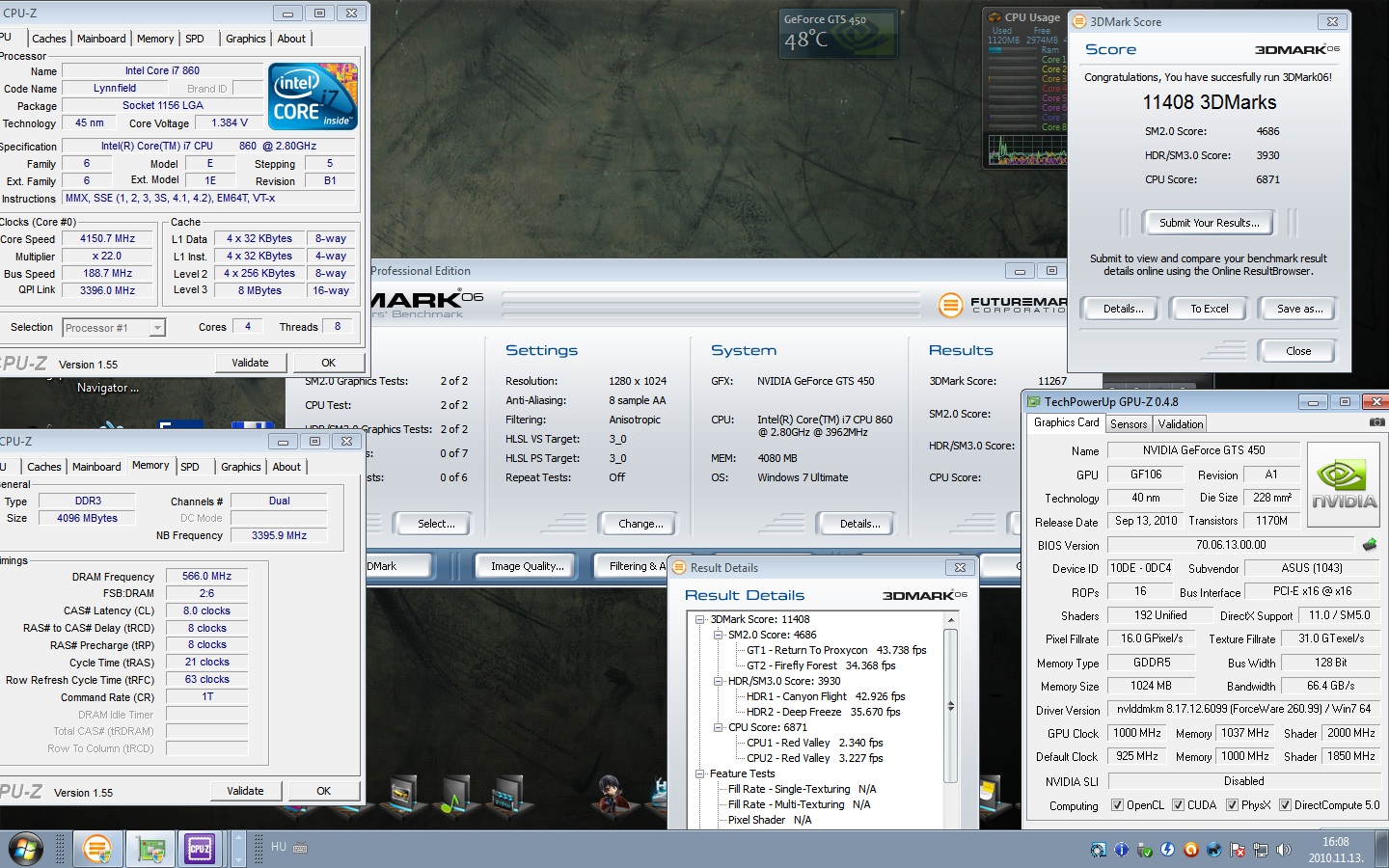The width and height of the screenshot is (1389, 868).
Task: Click the purple CPU-Z taskbar icon
Action: [x=200, y=849]
